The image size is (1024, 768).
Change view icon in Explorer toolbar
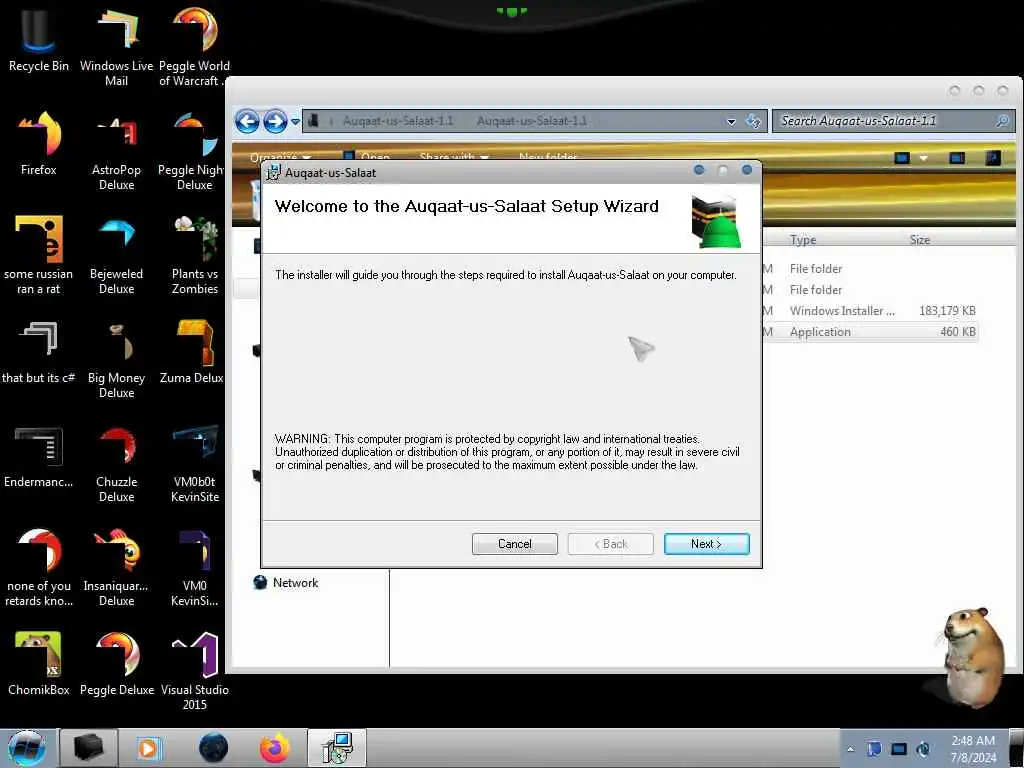click(x=902, y=157)
